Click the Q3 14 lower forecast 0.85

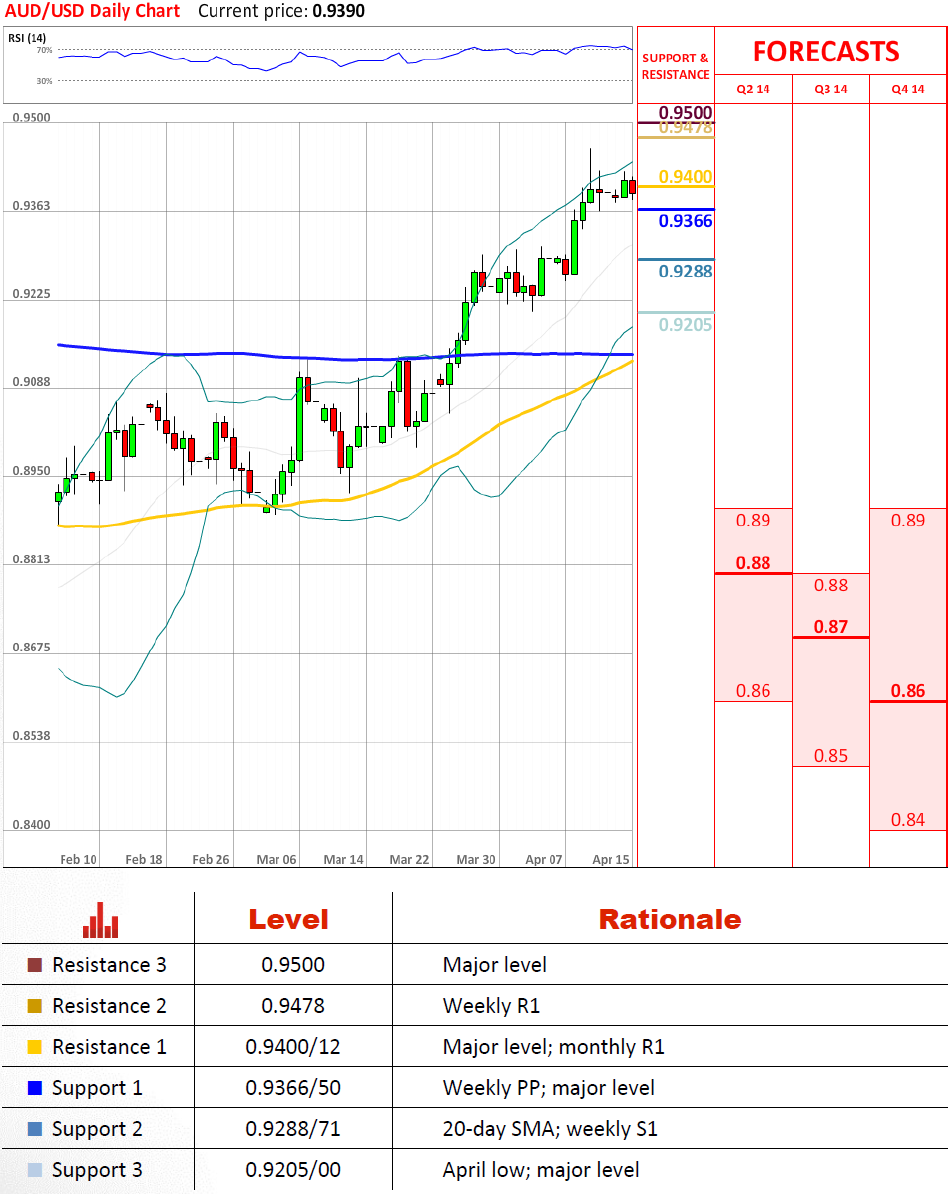point(830,755)
